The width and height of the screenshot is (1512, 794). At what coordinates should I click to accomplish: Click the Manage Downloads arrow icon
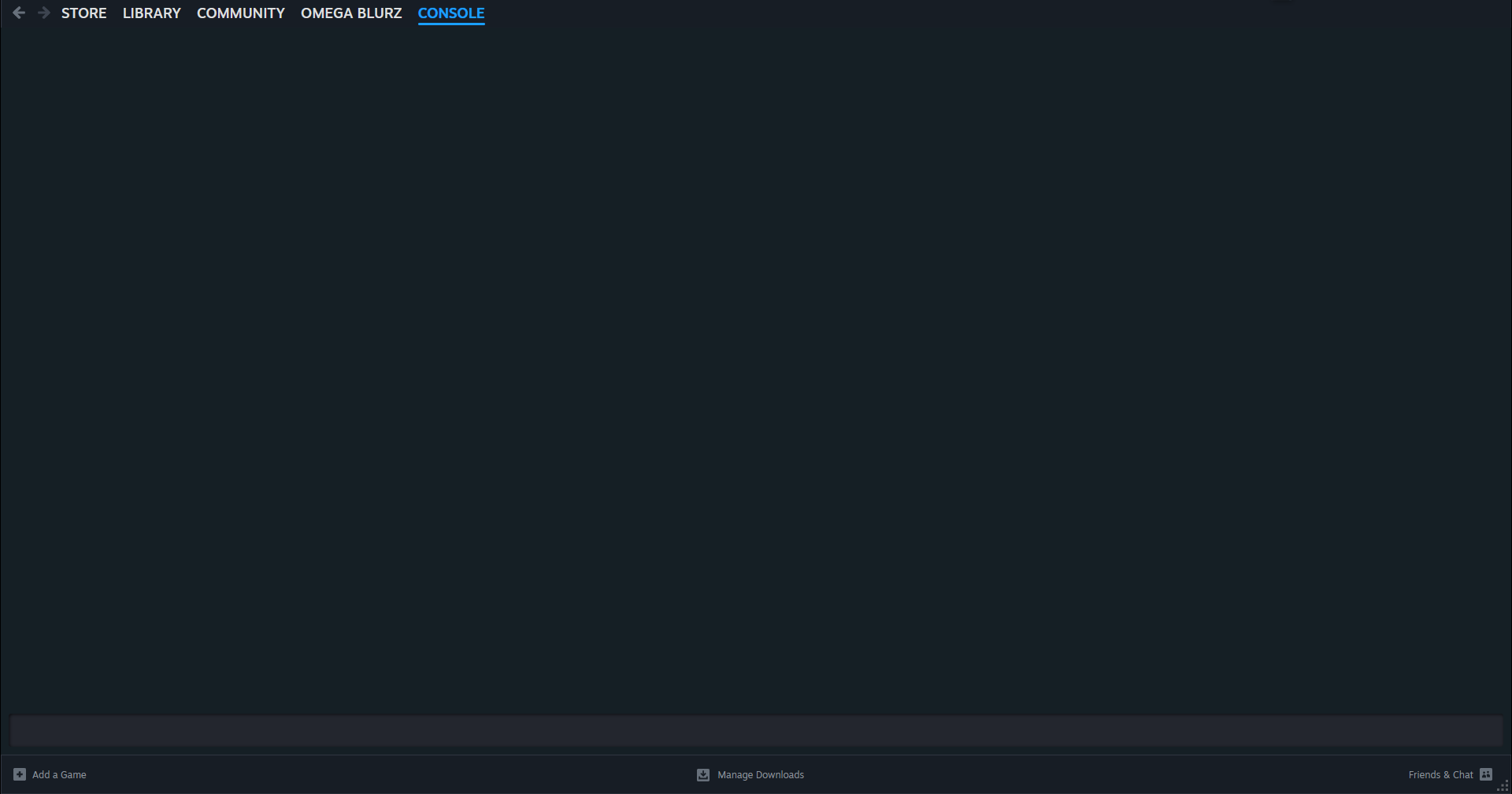point(703,775)
